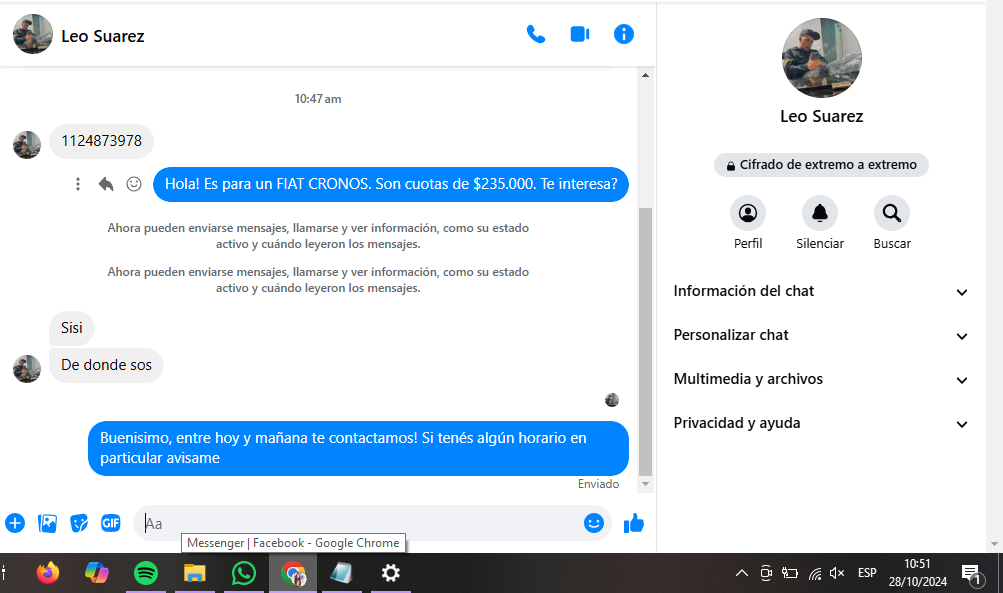Click the 10:47 am timestamp

click(x=318, y=99)
